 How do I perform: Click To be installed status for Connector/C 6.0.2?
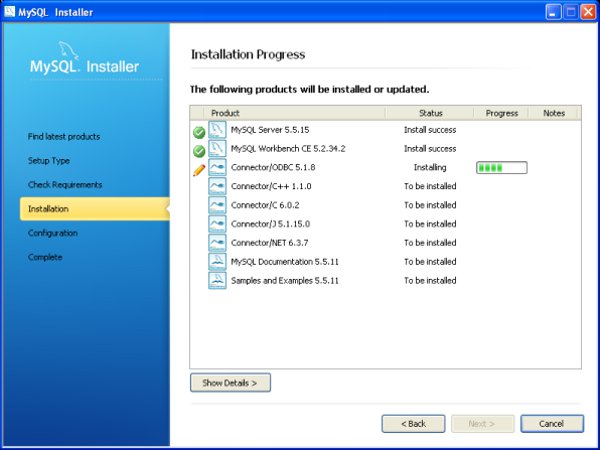430,205
